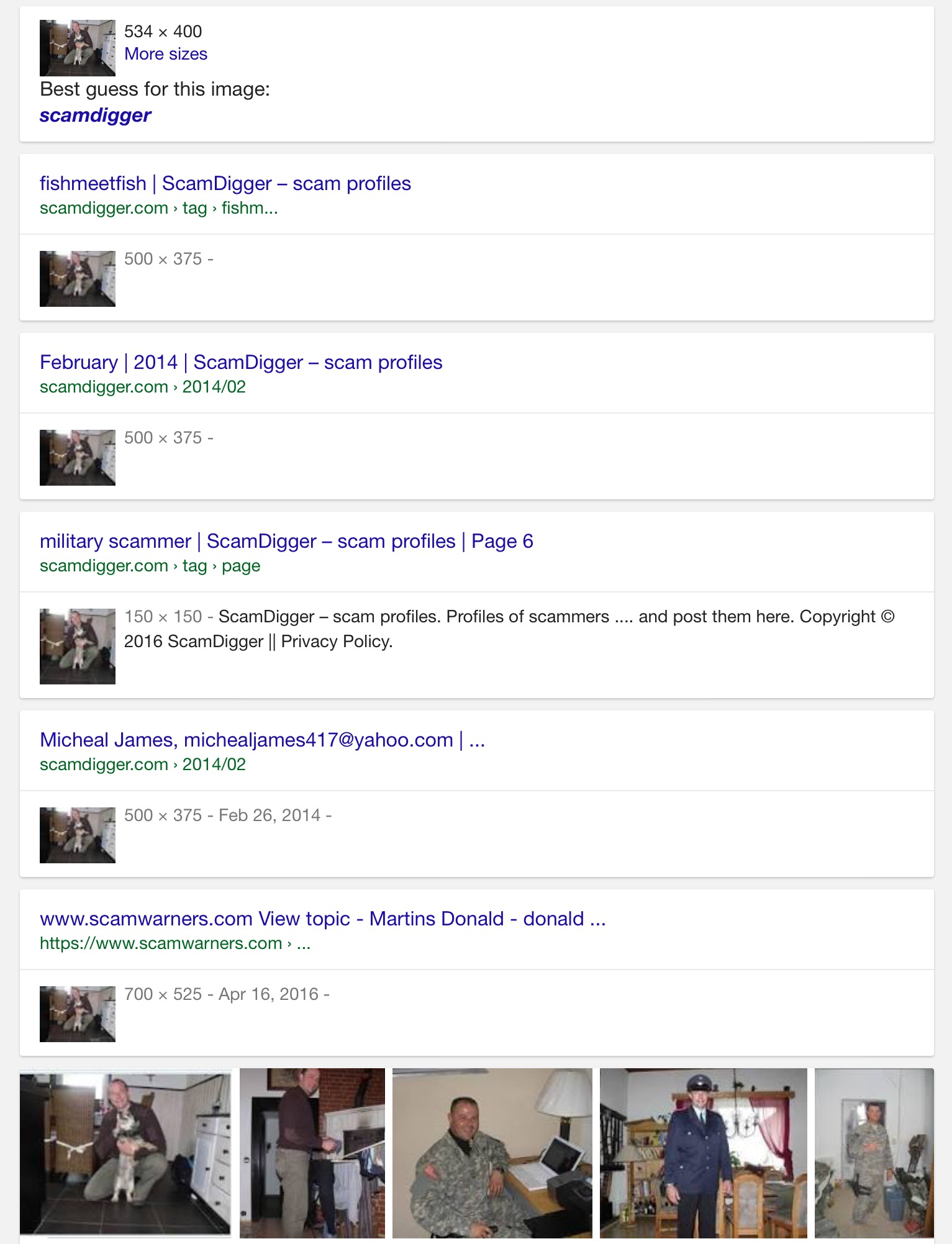
Task: Click 'scamdigger.com › tag › fishm...' URL
Action: coord(158,208)
